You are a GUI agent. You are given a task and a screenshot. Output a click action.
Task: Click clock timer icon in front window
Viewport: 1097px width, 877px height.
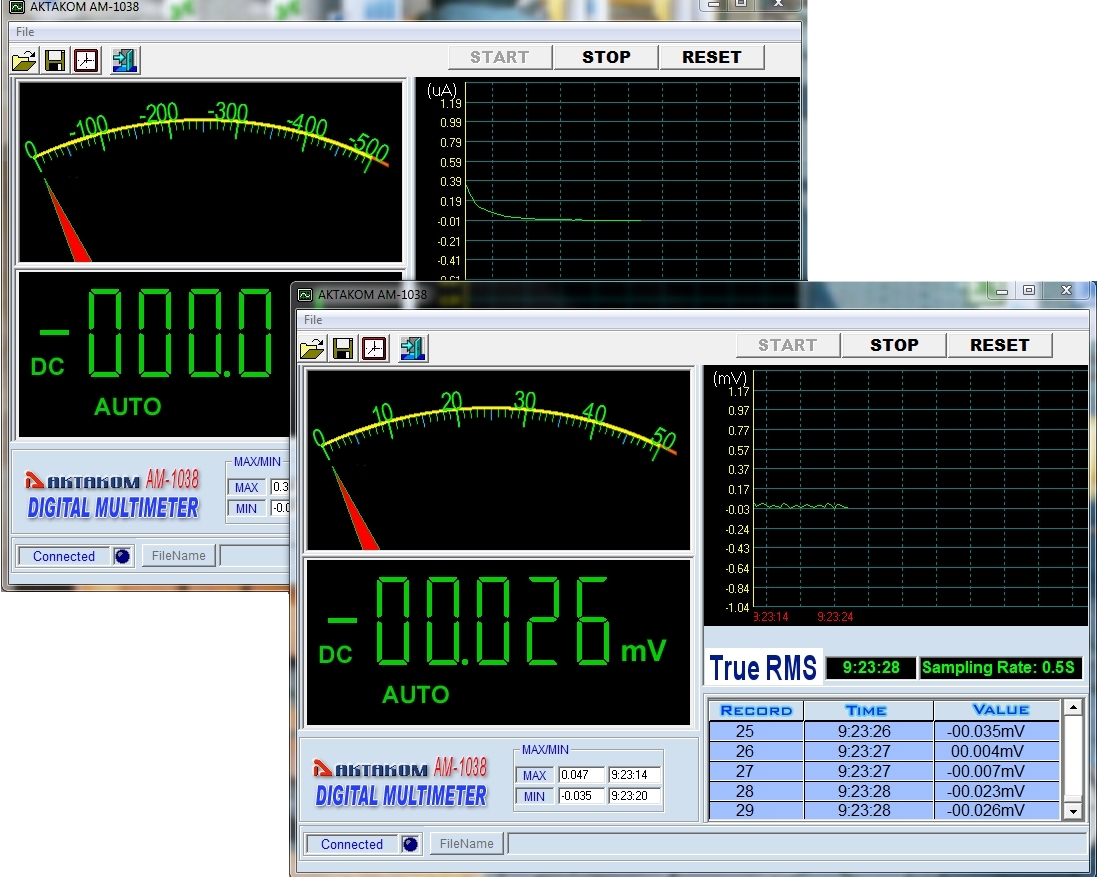click(x=374, y=348)
